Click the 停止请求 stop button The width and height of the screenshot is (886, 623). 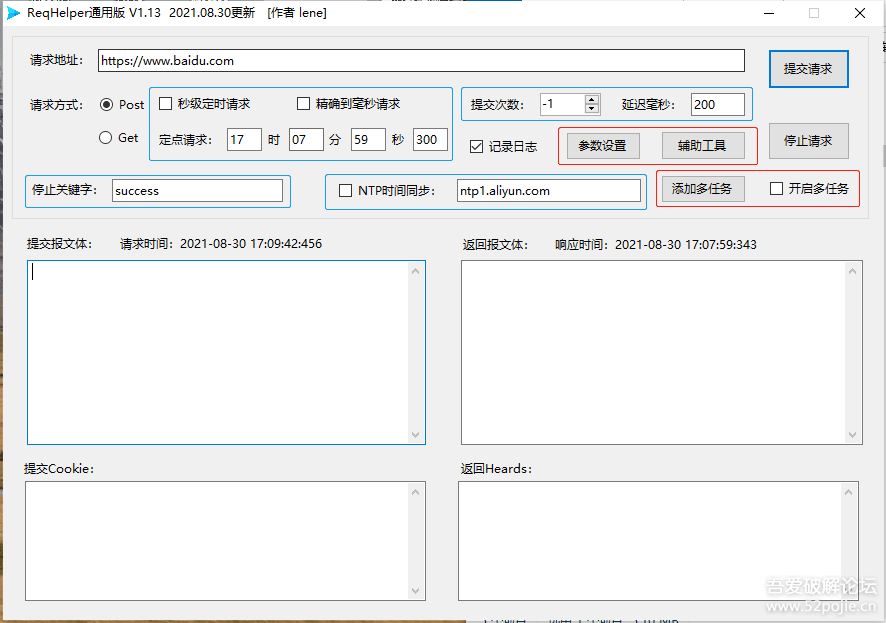pyautogui.click(x=808, y=140)
